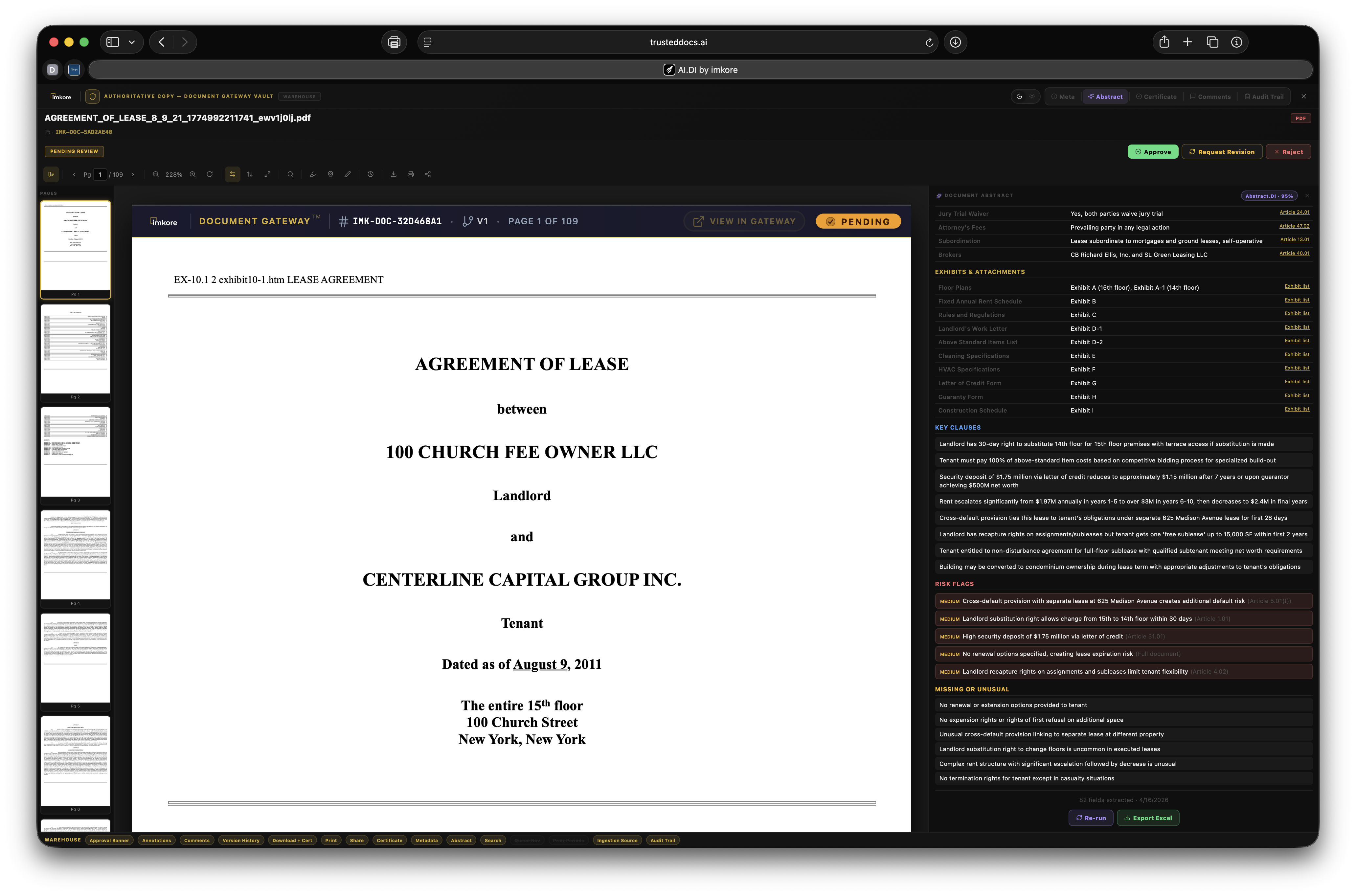The width and height of the screenshot is (1356, 896).
Task: Close the Document Abstract panel X
Action: [x=1307, y=196]
